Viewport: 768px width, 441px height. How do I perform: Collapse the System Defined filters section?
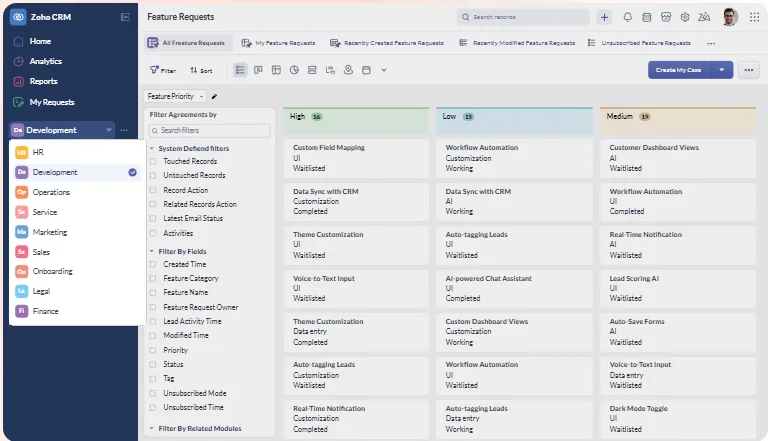[151, 148]
